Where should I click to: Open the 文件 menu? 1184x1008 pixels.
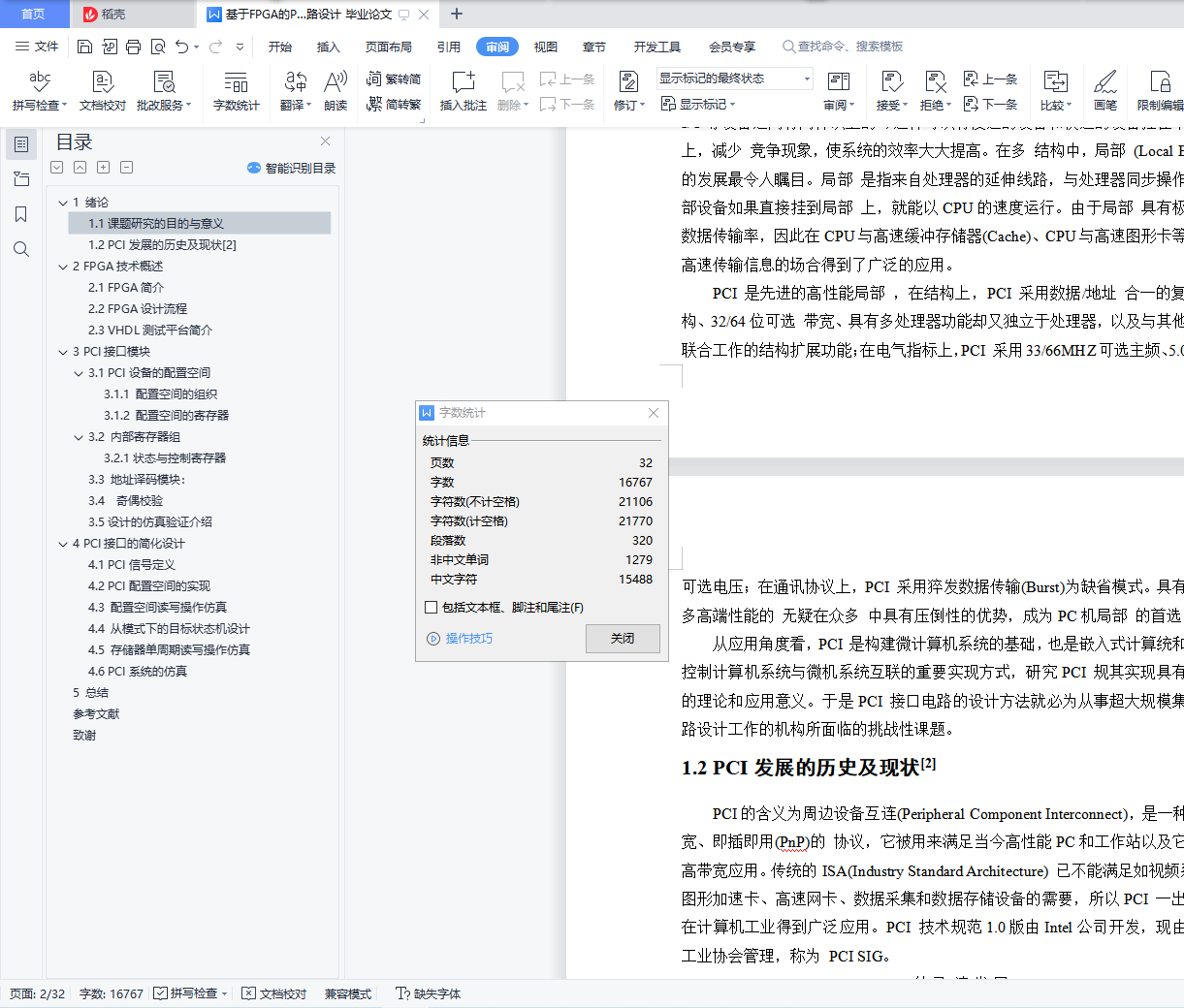point(37,47)
